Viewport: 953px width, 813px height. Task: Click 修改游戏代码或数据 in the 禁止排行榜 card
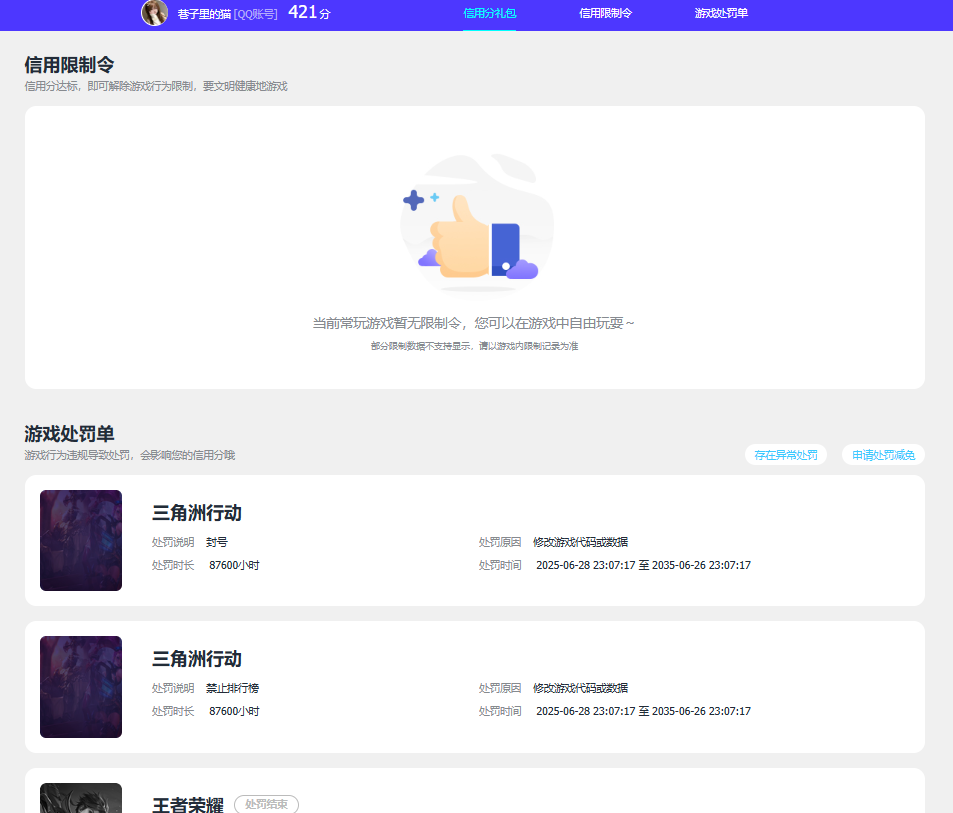[580, 688]
